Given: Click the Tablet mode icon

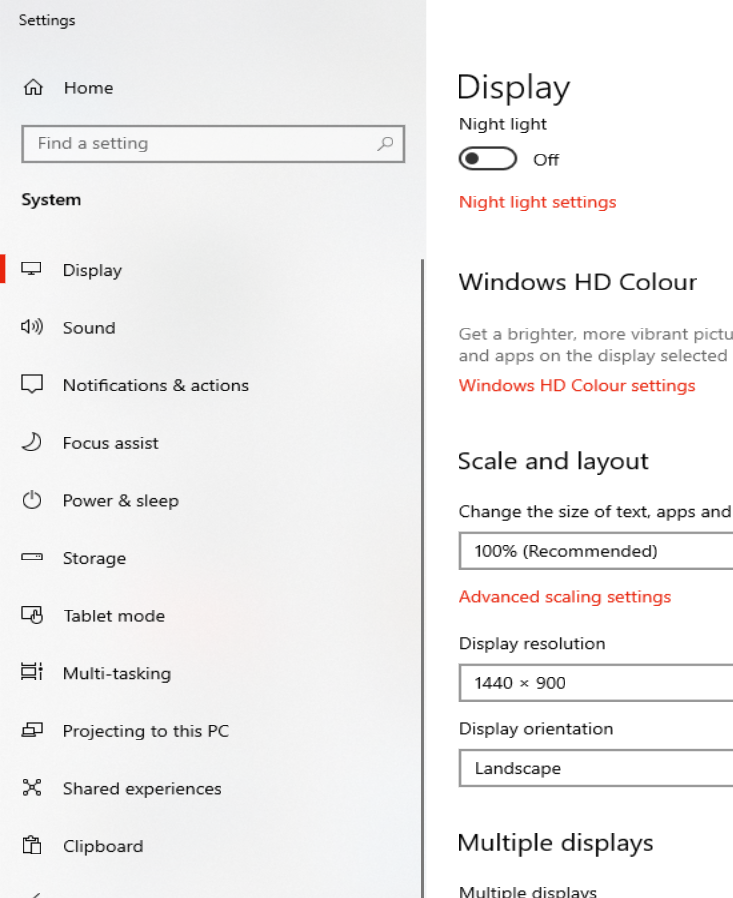Looking at the screenshot, I should [x=32, y=615].
